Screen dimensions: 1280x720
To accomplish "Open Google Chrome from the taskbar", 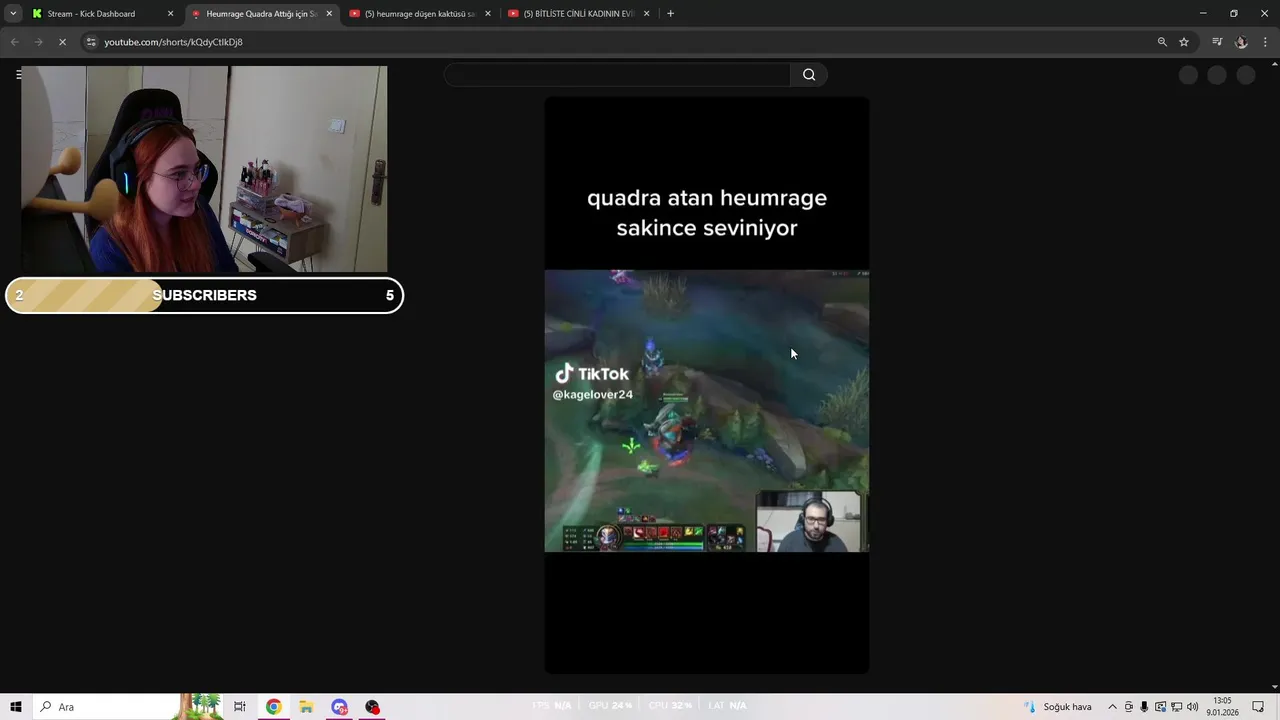I will point(273,707).
